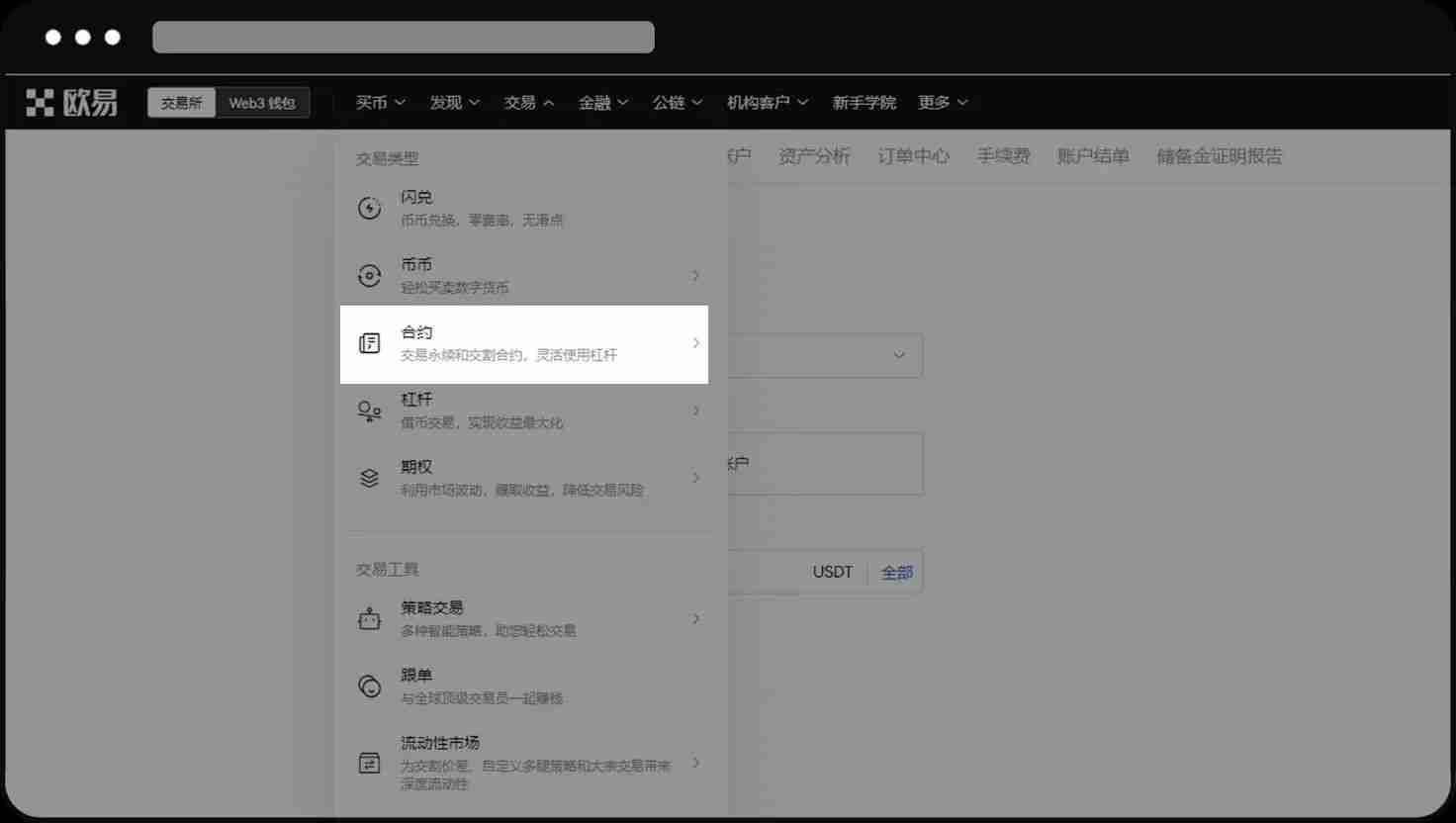Expand the 机构客户 dropdown

pos(767,102)
